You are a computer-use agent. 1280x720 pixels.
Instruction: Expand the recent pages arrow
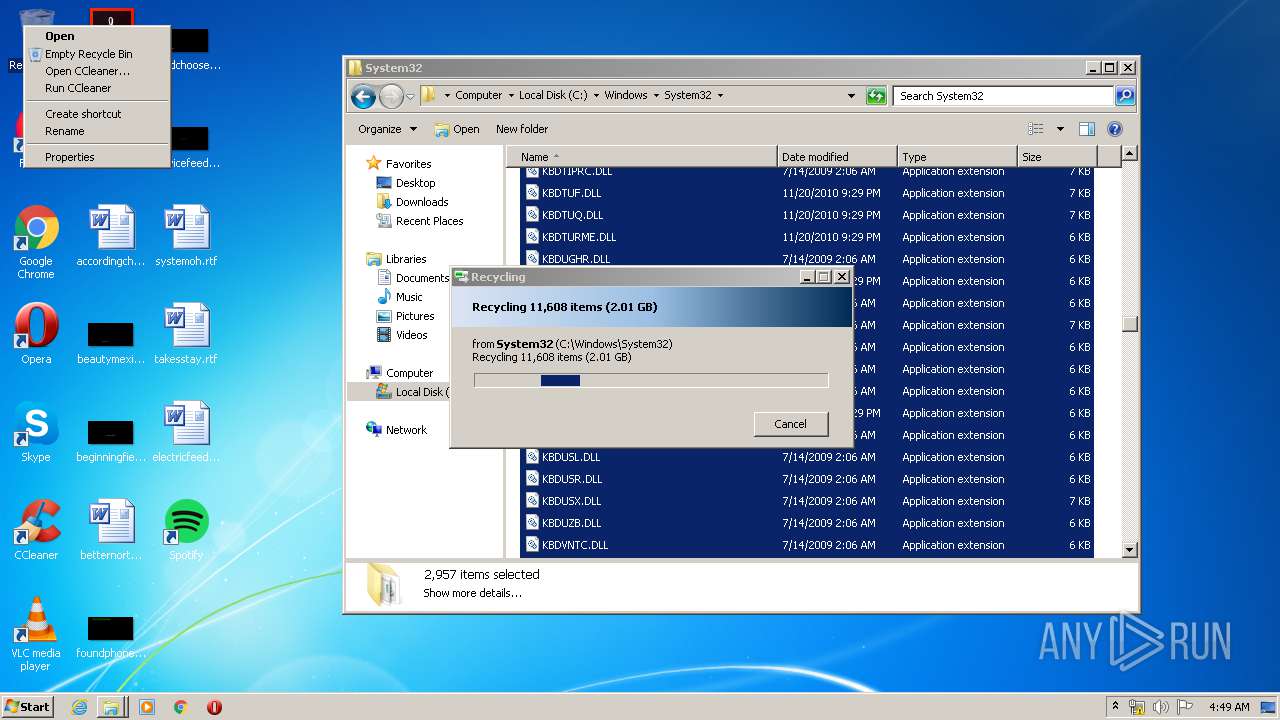(410, 97)
